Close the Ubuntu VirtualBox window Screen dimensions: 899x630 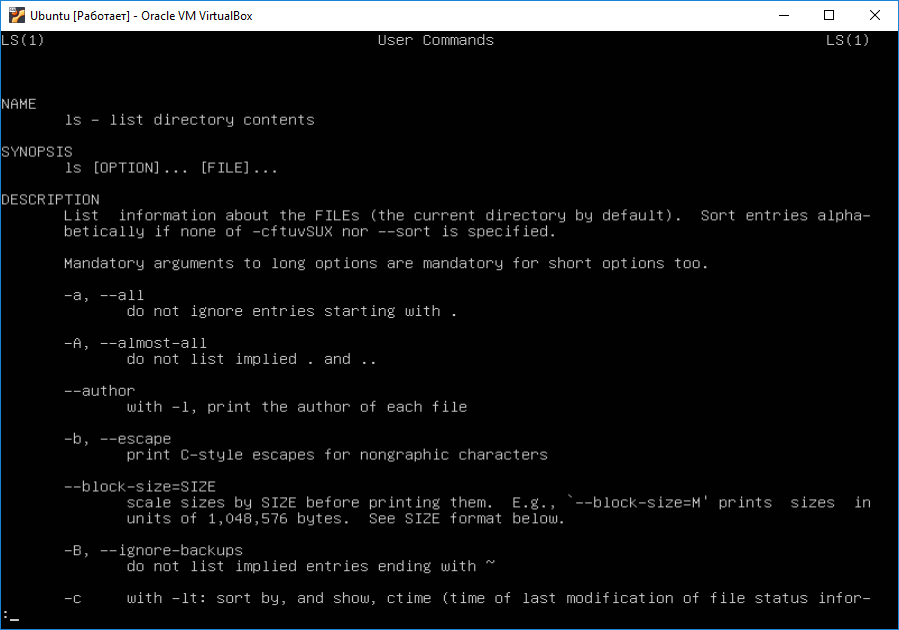874,15
